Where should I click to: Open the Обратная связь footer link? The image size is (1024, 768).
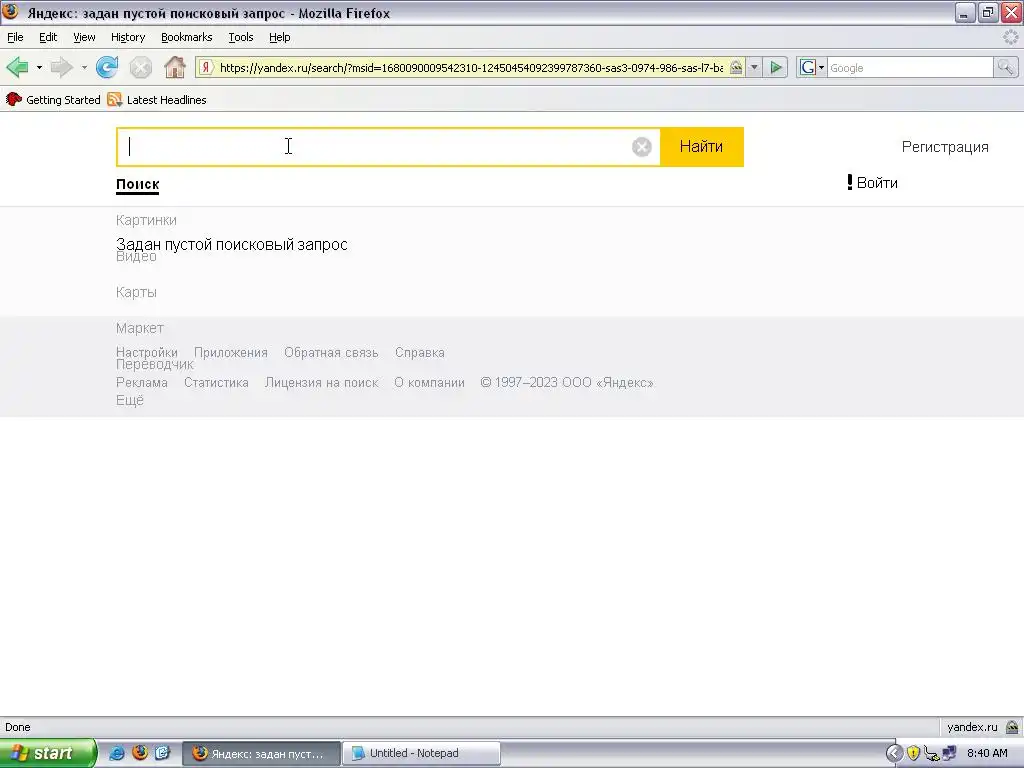[331, 353]
